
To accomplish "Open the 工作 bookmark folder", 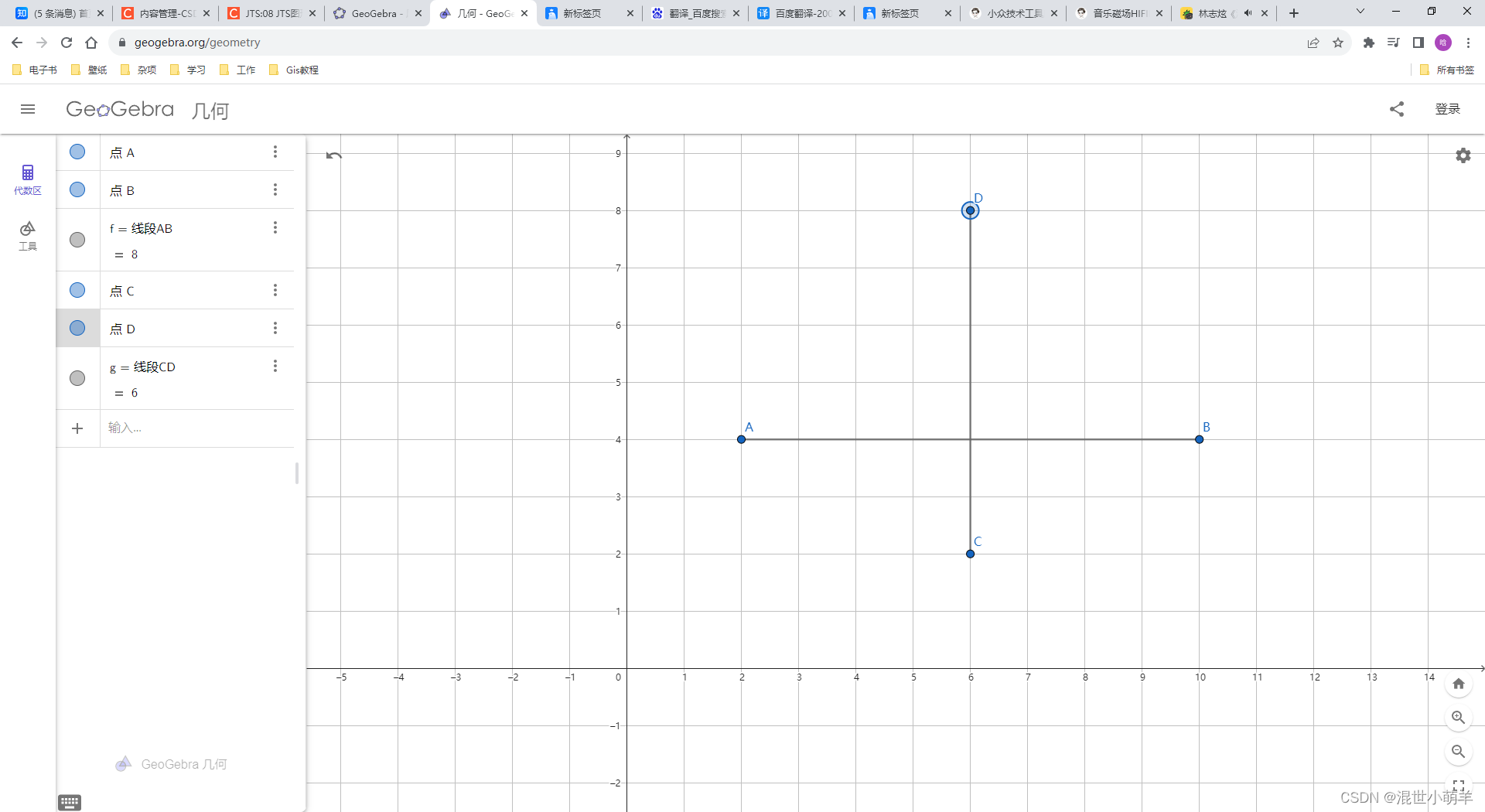I will (x=237, y=70).
